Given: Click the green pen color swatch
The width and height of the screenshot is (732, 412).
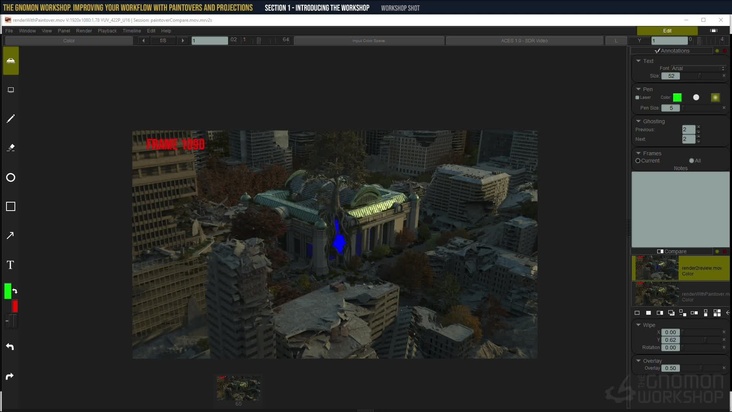Looking at the screenshot, I should coord(677,98).
